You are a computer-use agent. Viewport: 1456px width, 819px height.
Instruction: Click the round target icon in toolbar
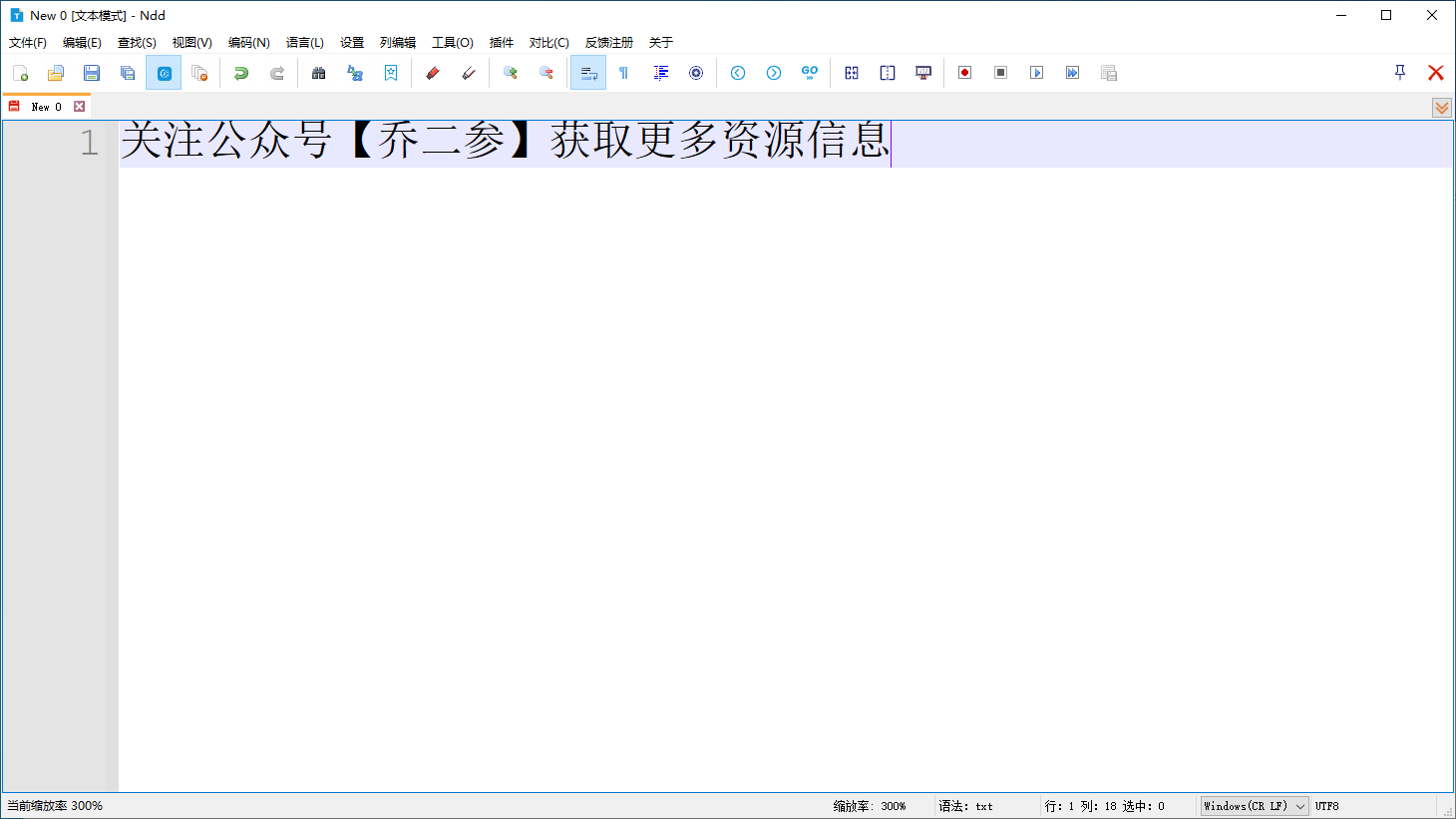point(696,73)
